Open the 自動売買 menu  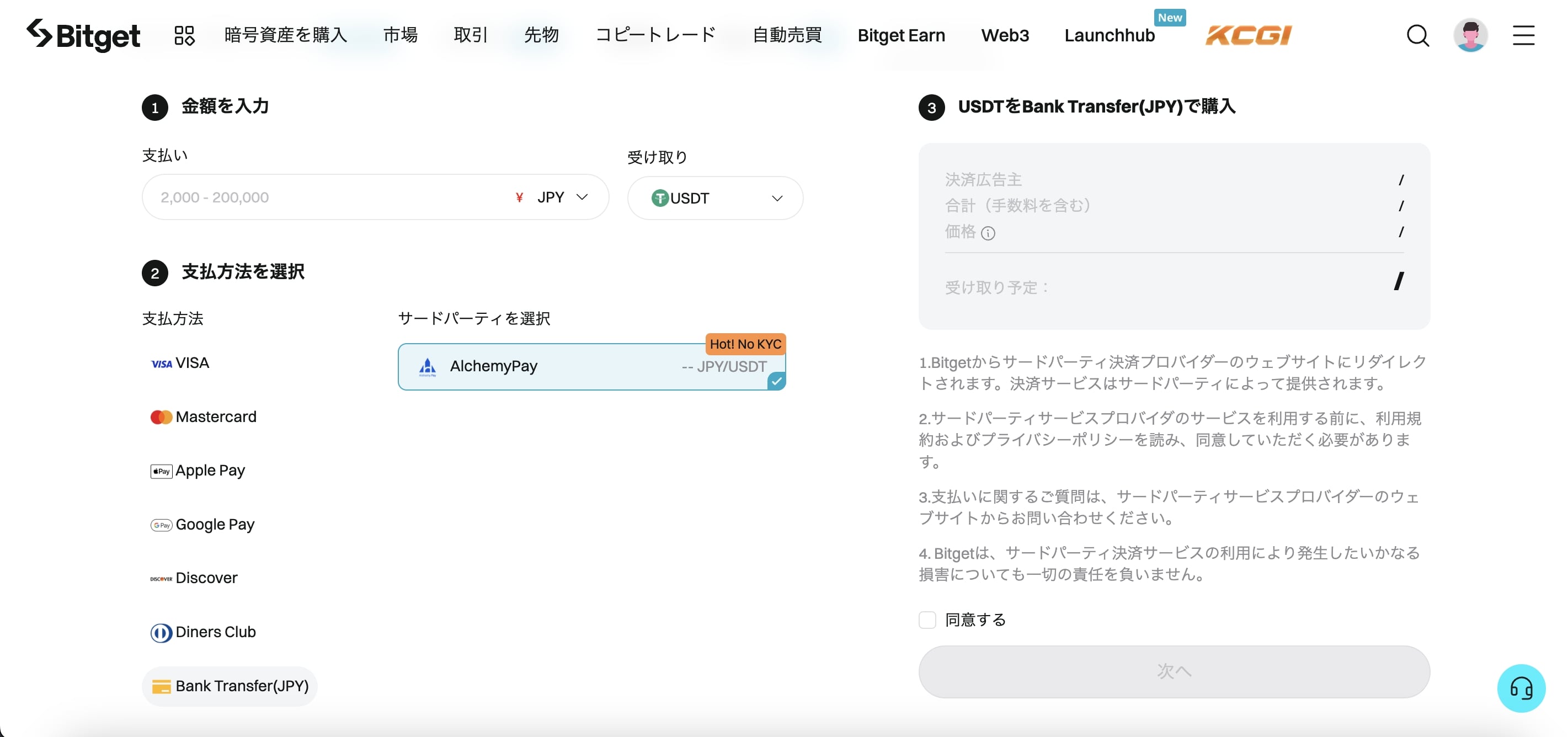point(787,35)
